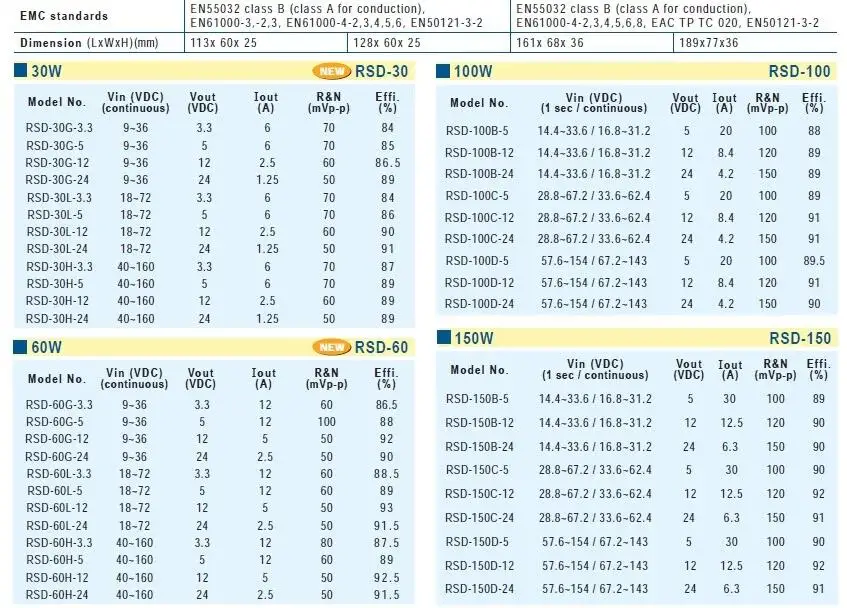
Task: Click R&N (mVp-p) header in 60W table
Action: (x=326, y=379)
